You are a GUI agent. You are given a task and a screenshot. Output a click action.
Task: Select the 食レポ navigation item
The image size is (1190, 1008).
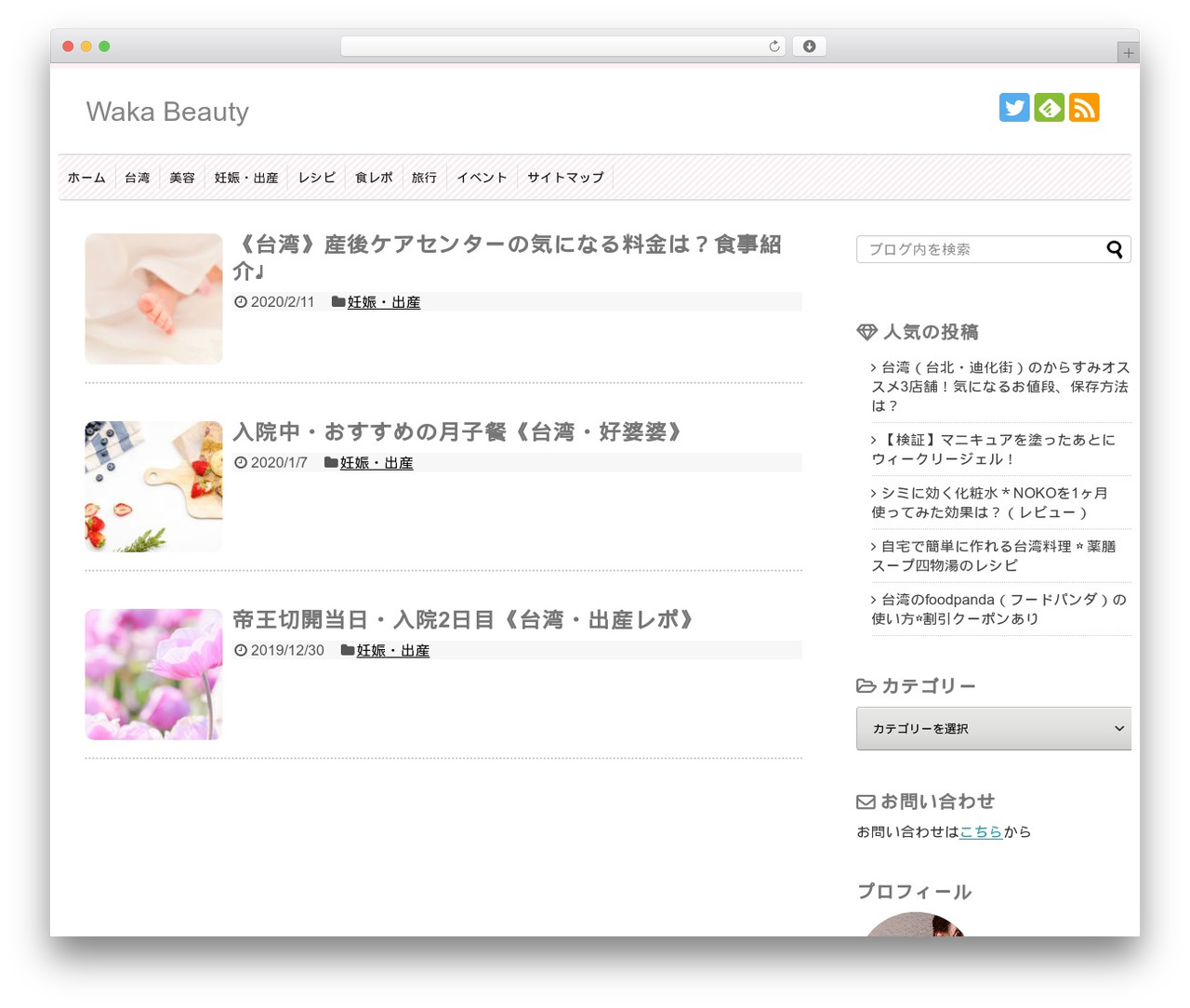click(374, 178)
